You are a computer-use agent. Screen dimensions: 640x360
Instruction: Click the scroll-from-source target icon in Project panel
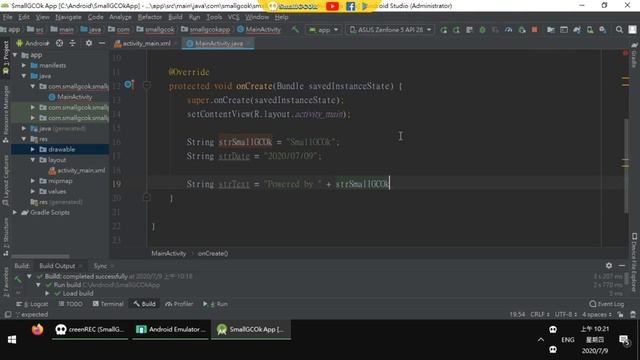[x=60, y=43]
